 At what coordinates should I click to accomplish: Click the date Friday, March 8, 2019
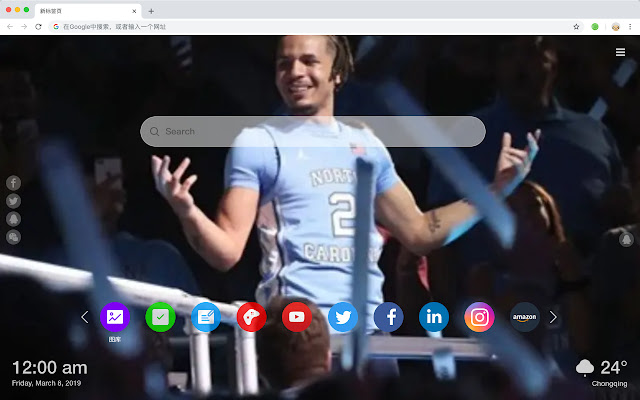pyautogui.click(x=47, y=383)
